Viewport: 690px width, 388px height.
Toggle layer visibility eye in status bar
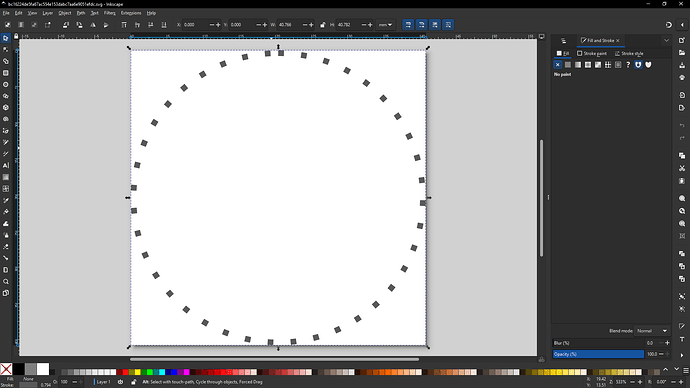pos(120,382)
